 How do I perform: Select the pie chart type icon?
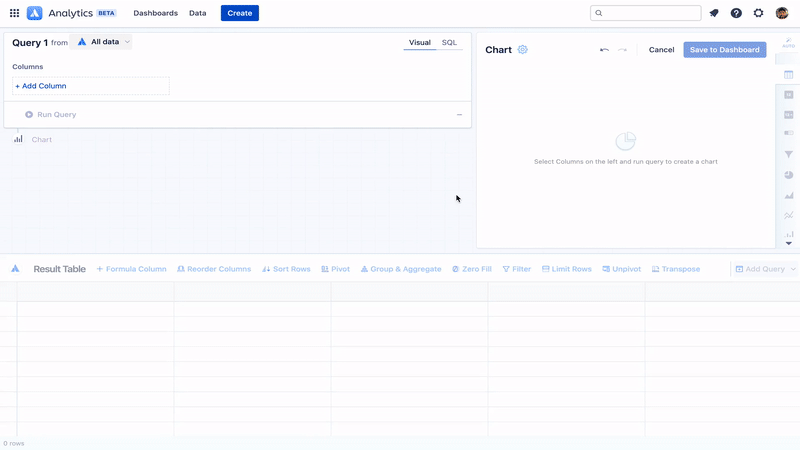click(789, 175)
